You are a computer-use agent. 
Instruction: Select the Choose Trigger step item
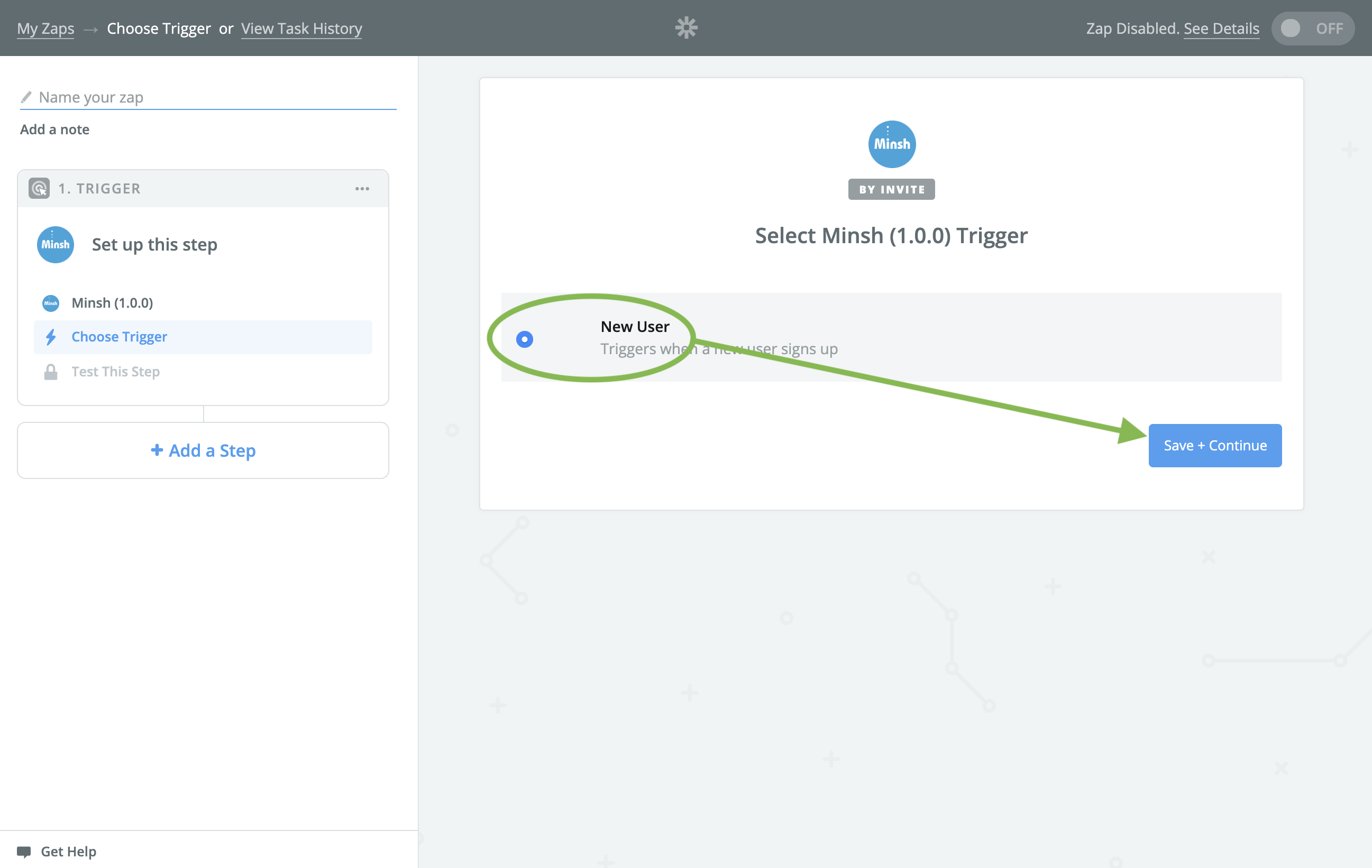203,337
